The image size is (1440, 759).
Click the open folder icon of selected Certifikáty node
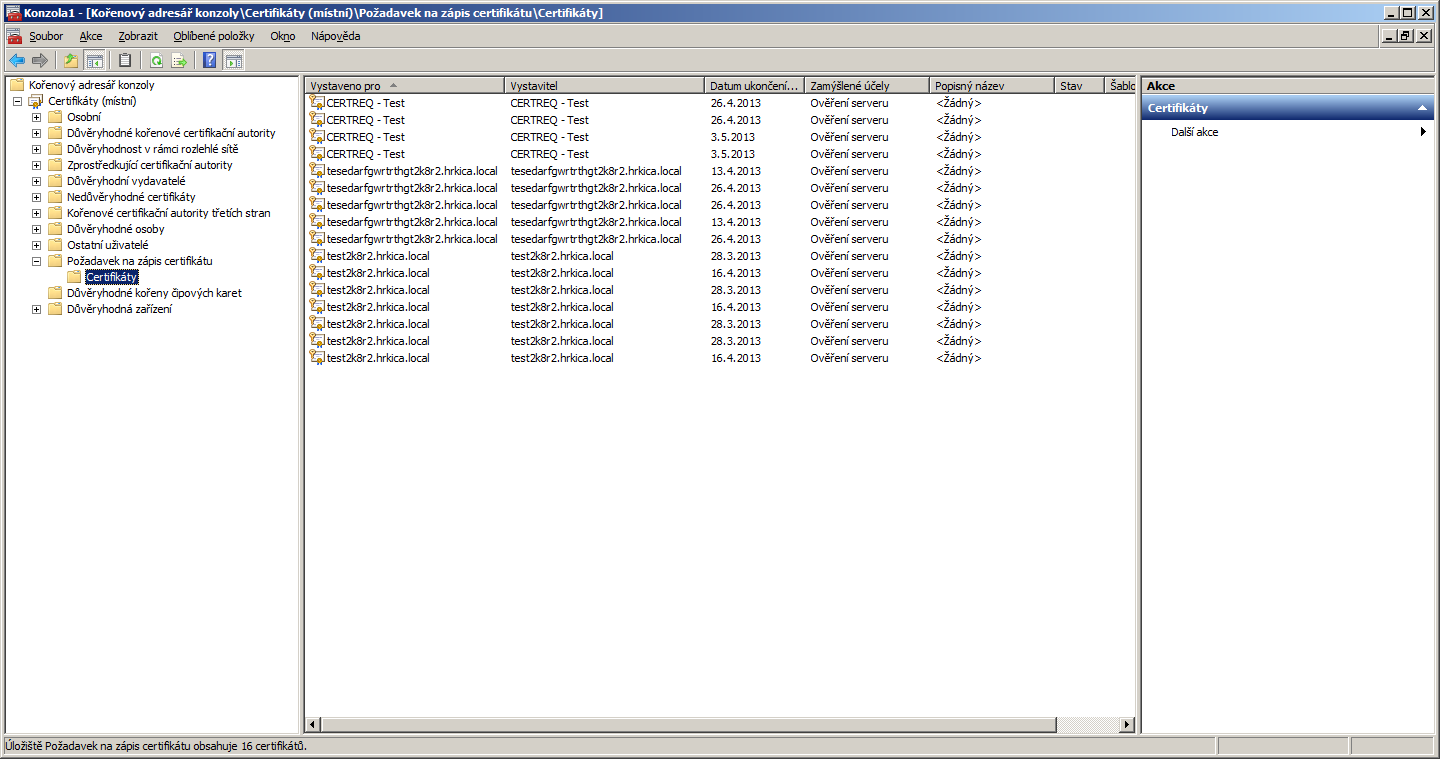click(x=74, y=277)
